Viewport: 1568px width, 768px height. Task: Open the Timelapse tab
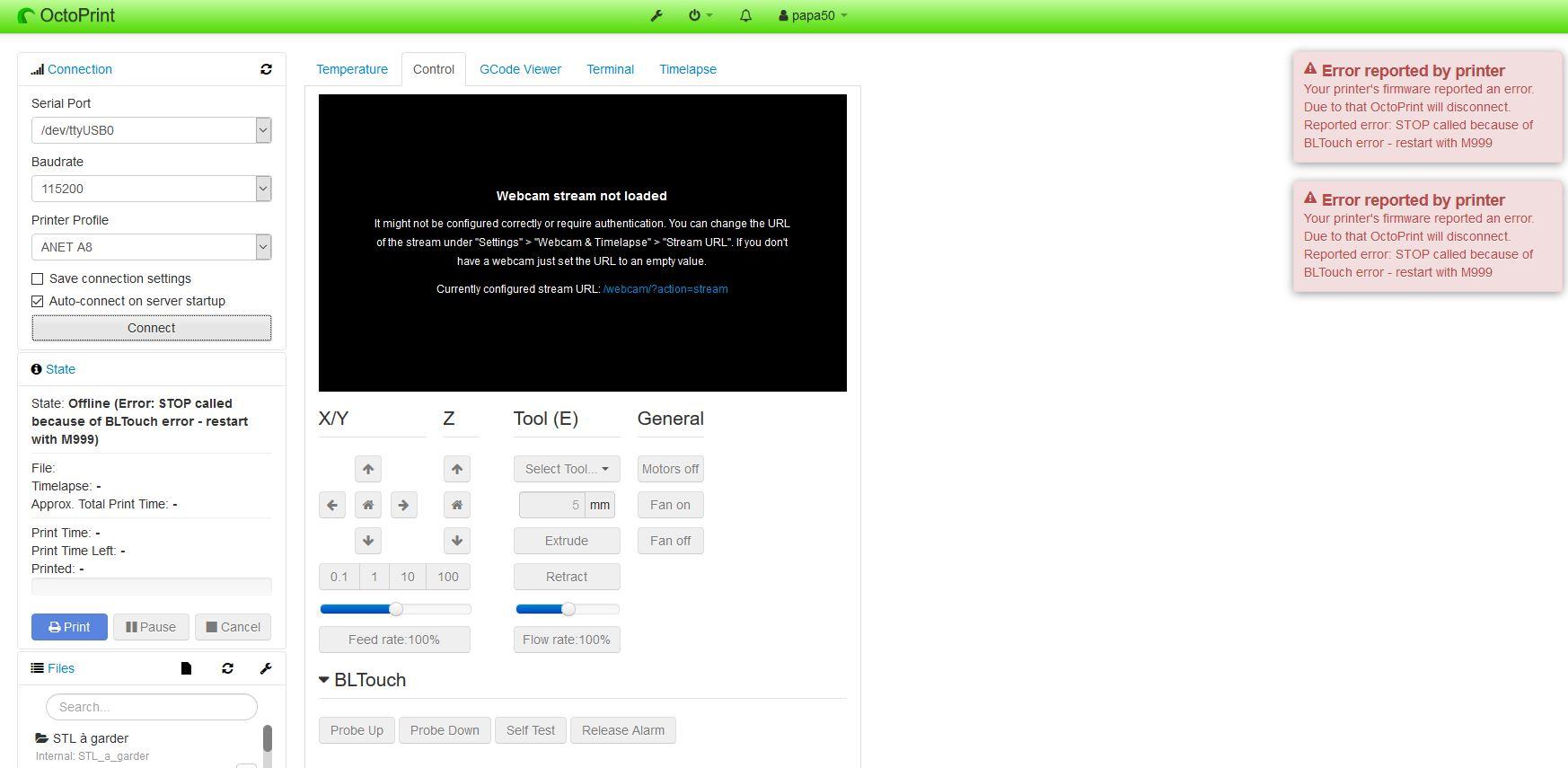click(688, 69)
